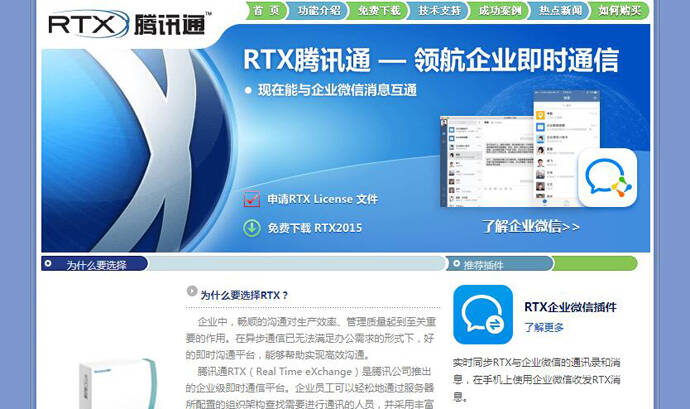690x409 pixels.
Task: Click the round bullet beside 推荐插件 header
Action: pyautogui.click(x=455, y=265)
